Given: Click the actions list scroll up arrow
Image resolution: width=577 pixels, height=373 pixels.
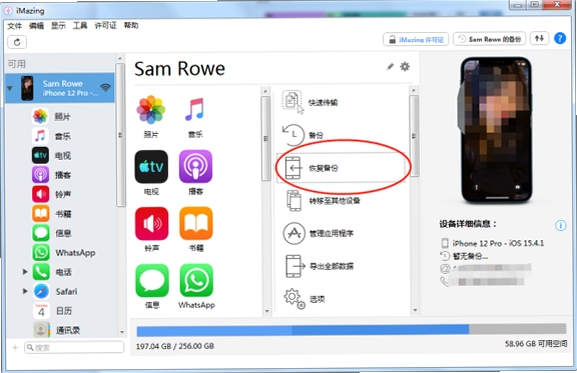Looking at the screenshot, I should (x=414, y=90).
